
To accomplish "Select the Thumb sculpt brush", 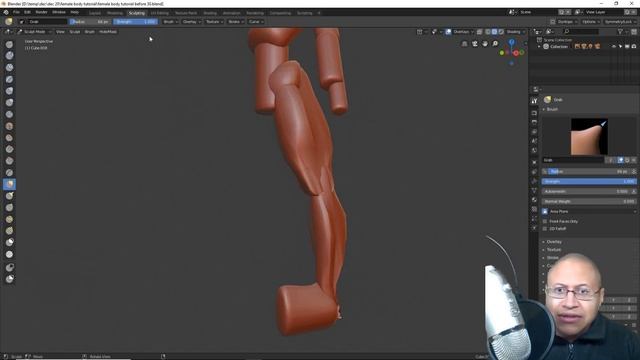I will 9,208.
